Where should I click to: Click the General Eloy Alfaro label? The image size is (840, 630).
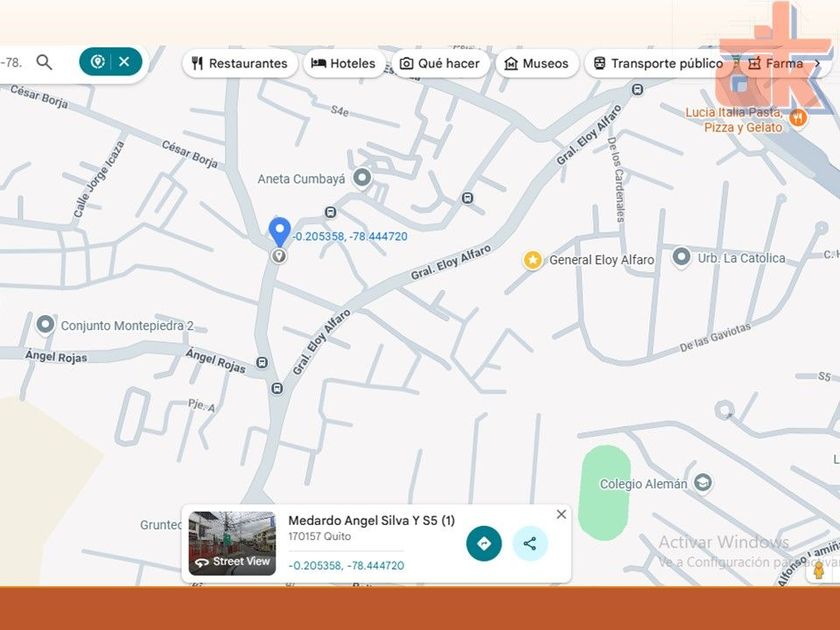[602, 260]
